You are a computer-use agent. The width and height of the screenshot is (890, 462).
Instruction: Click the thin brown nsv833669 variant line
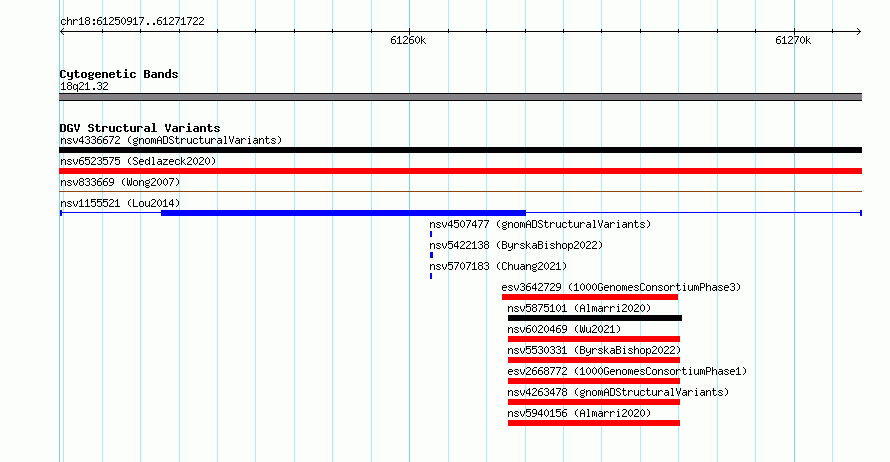(x=460, y=192)
